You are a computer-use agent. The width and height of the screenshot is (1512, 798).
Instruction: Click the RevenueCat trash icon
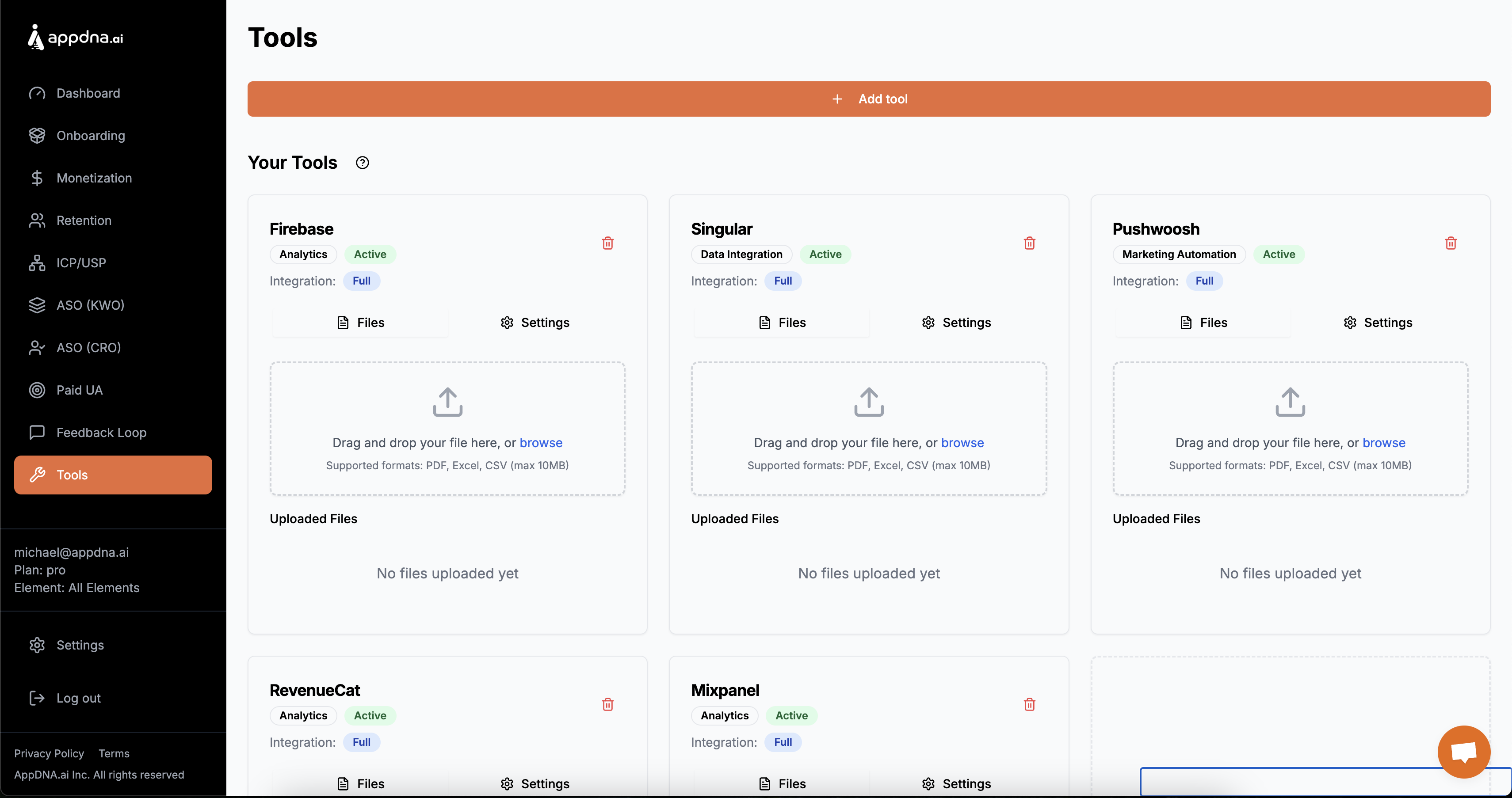click(607, 704)
